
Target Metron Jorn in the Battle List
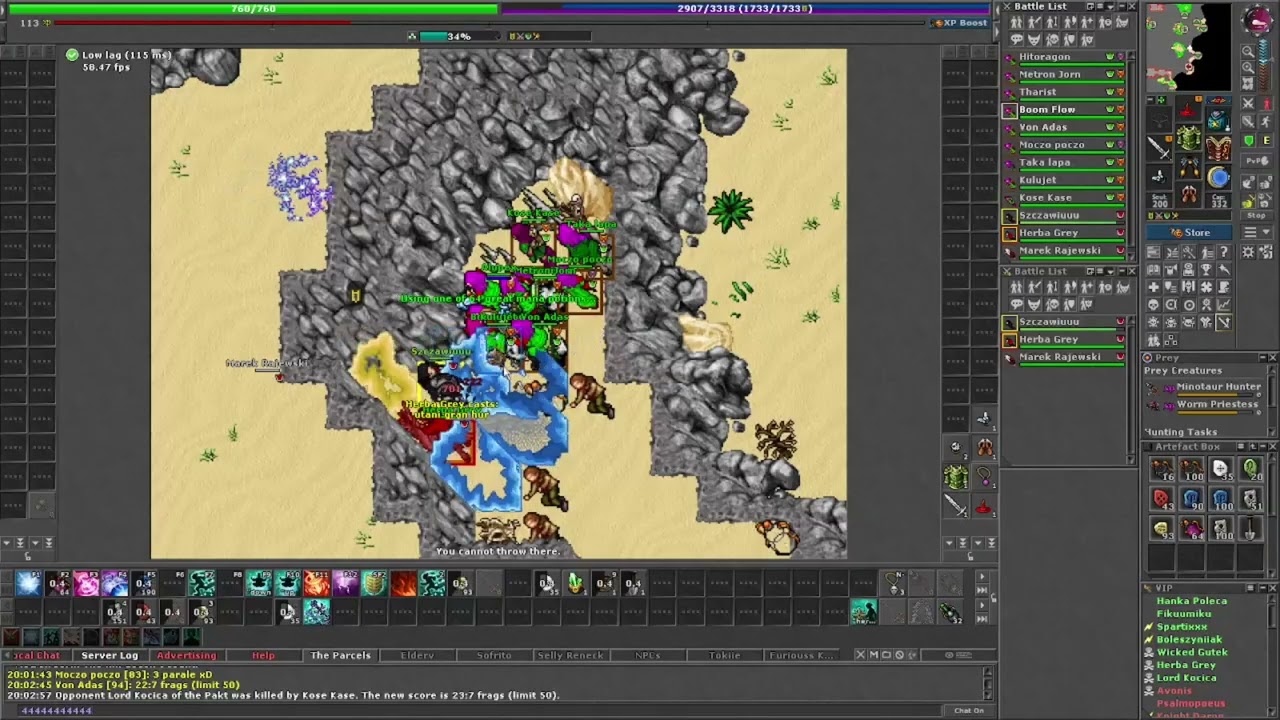coord(1066,75)
